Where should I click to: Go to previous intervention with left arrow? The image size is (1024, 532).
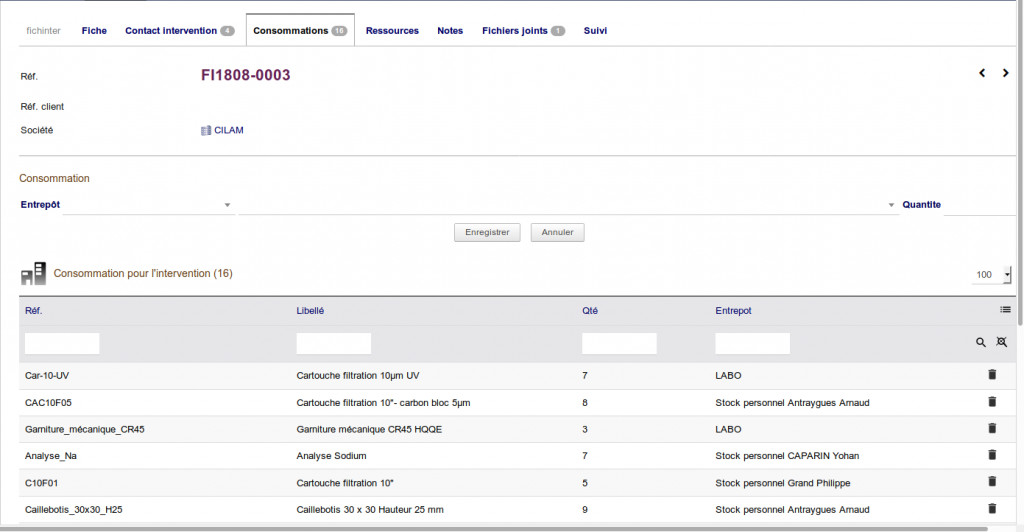point(982,73)
